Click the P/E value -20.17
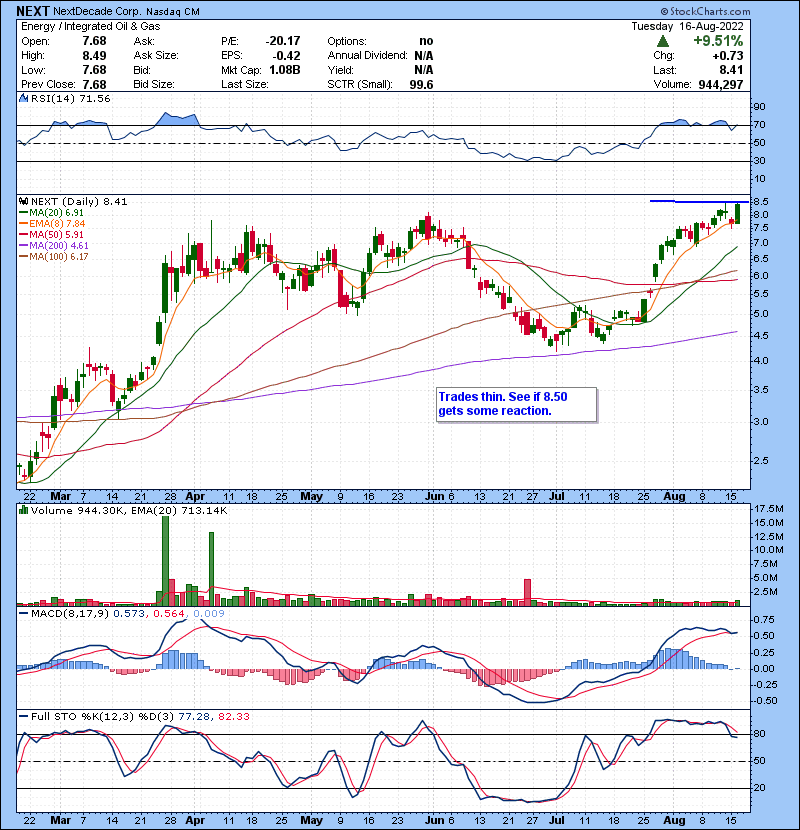The image size is (800, 830). tap(283, 41)
